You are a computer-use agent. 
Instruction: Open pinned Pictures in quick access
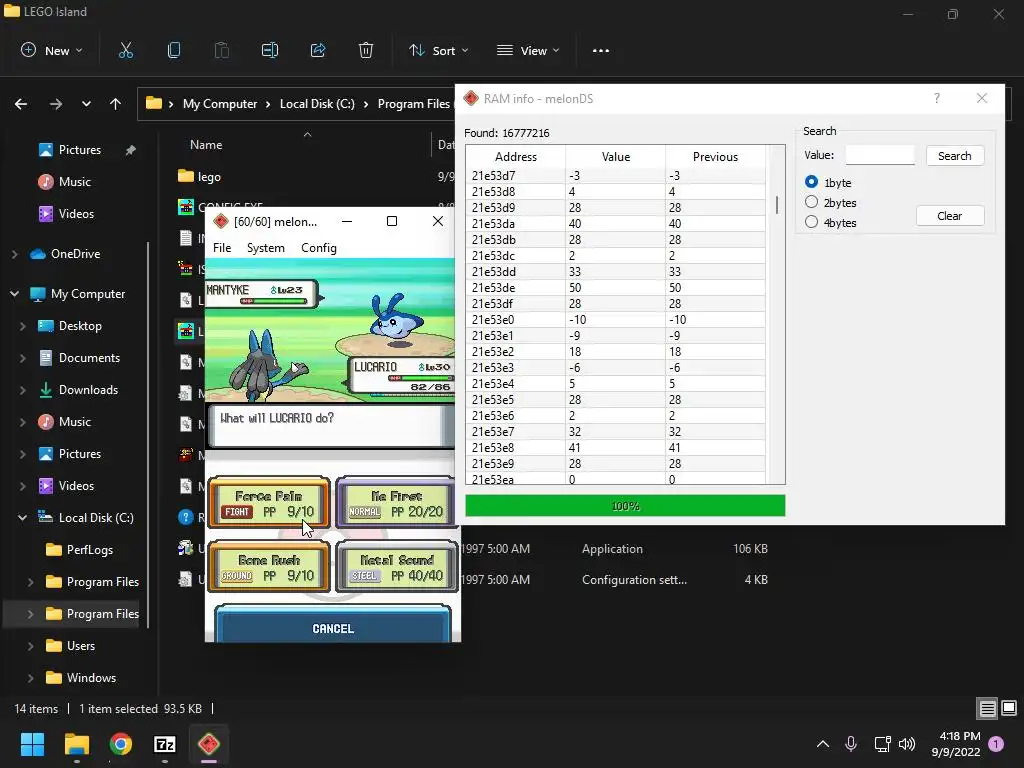80,150
